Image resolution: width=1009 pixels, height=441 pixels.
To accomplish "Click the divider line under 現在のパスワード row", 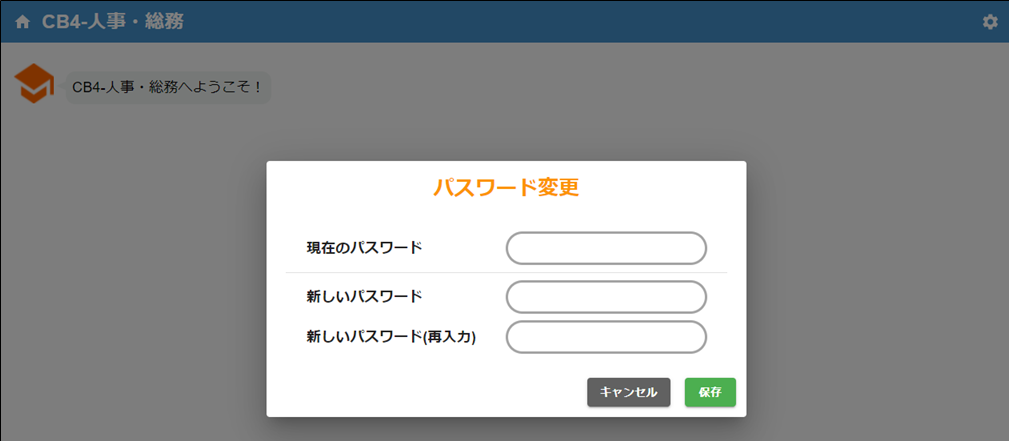I will (x=505, y=272).
